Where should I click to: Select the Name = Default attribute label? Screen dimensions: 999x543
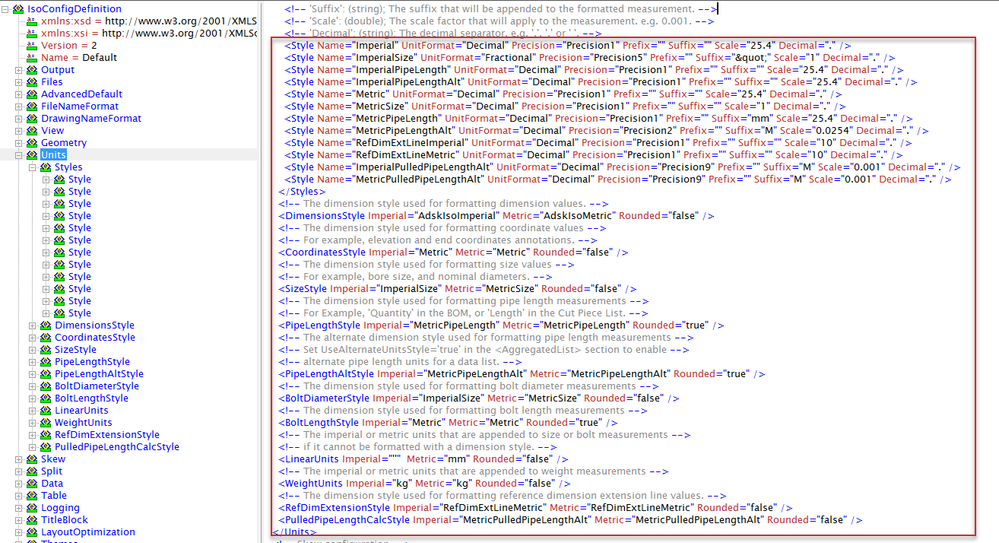pyautogui.click(x=79, y=57)
